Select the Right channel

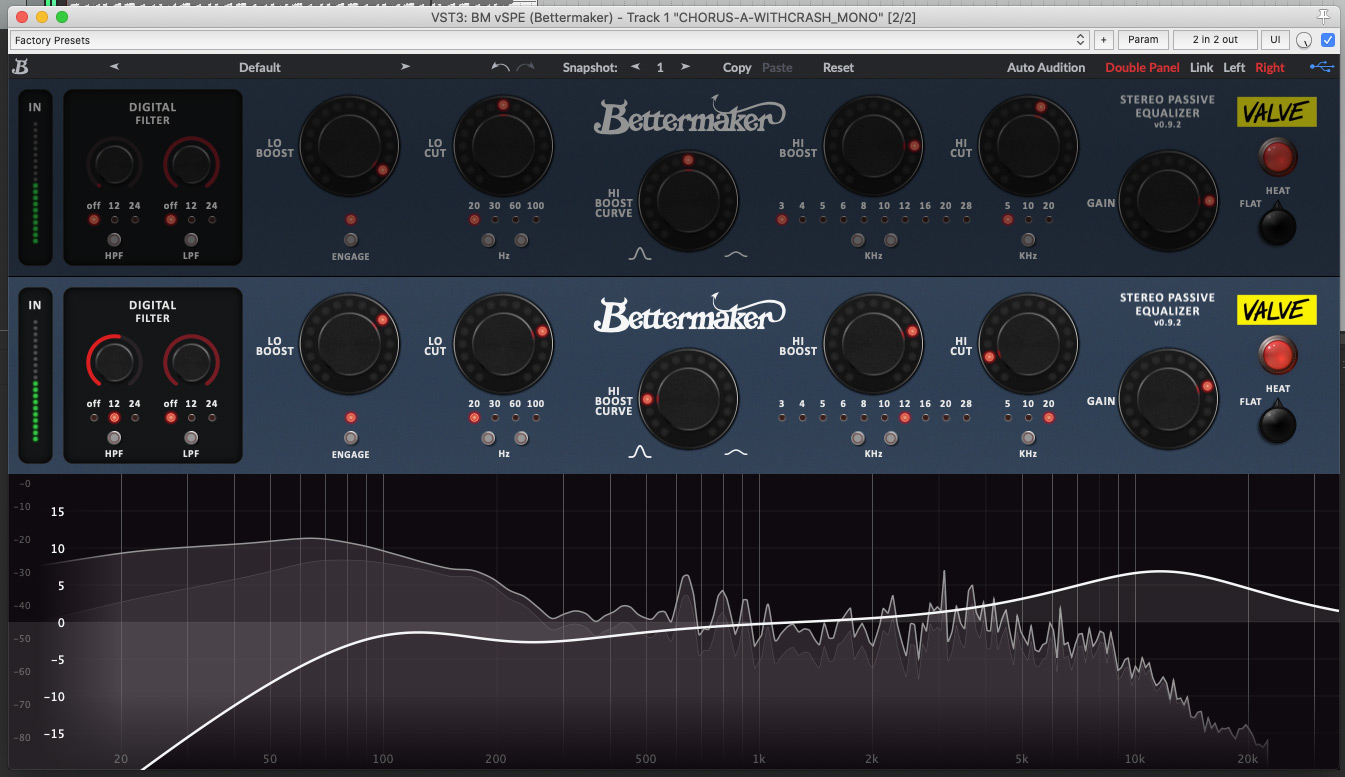point(1270,67)
